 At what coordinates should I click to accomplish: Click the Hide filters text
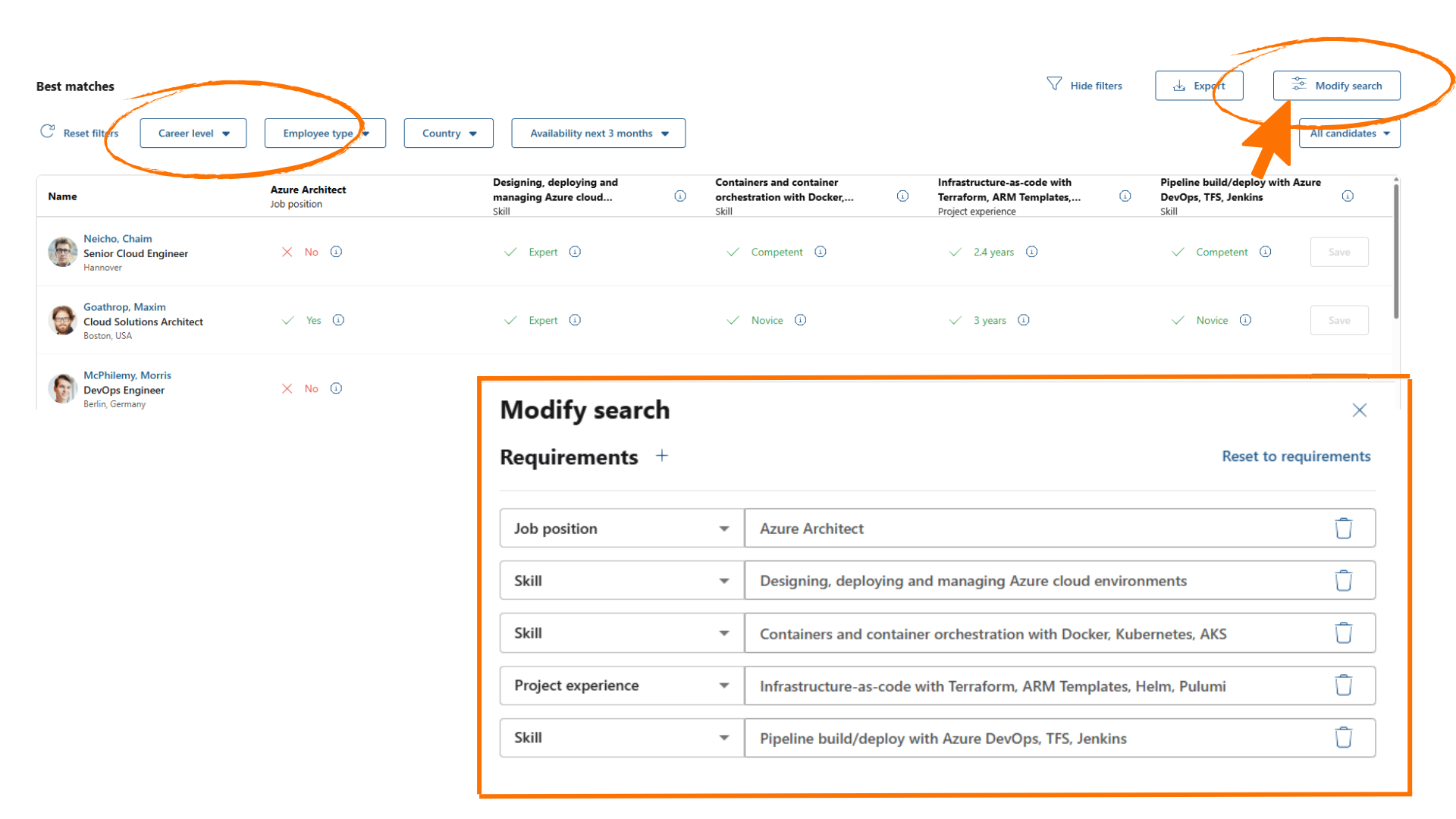[x=1097, y=86]
